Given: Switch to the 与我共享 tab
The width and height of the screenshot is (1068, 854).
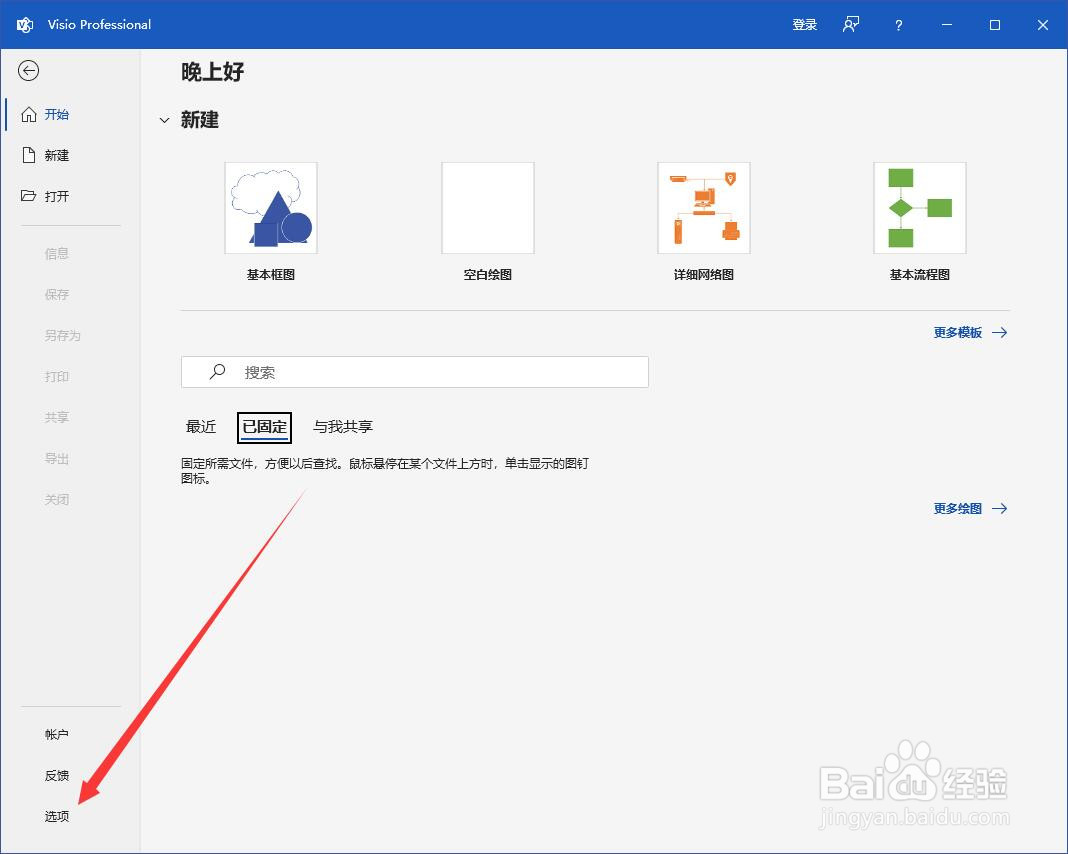Looking at the screenshot, I should 343,426.
